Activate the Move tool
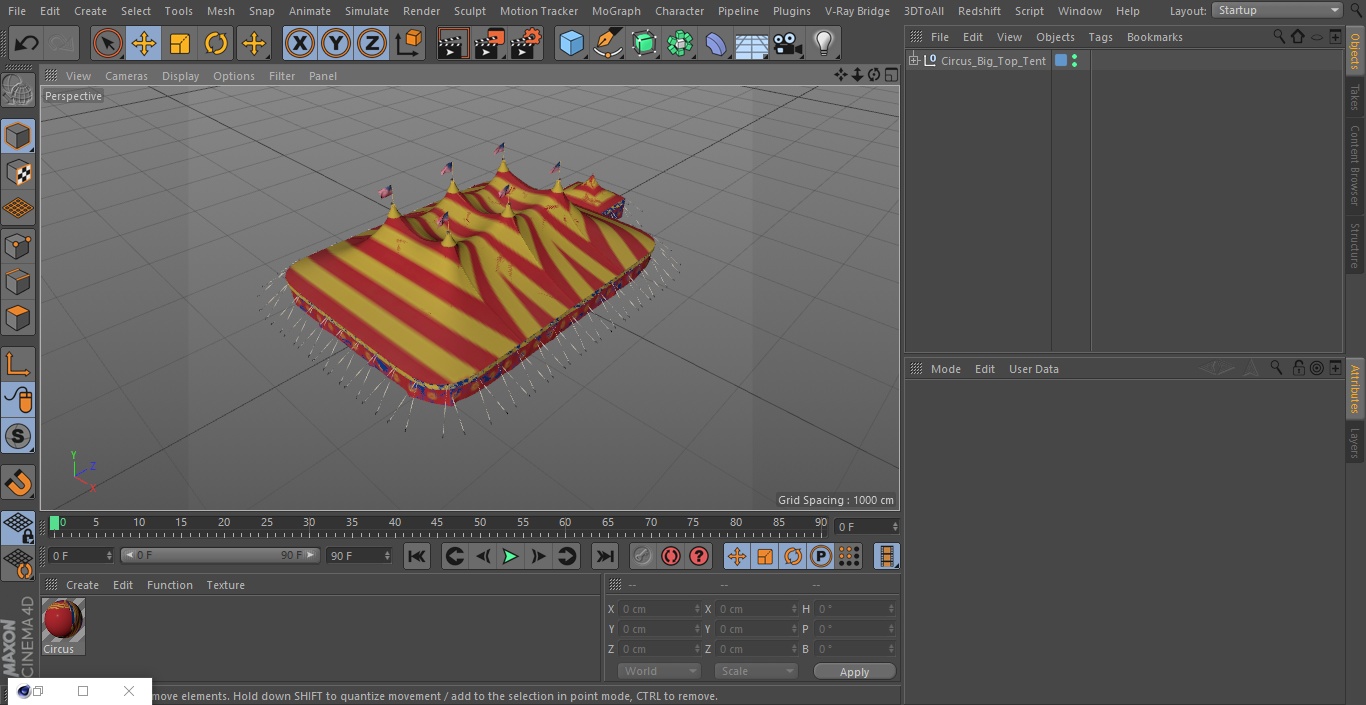 pyautogui.click(x=144, y=44)
